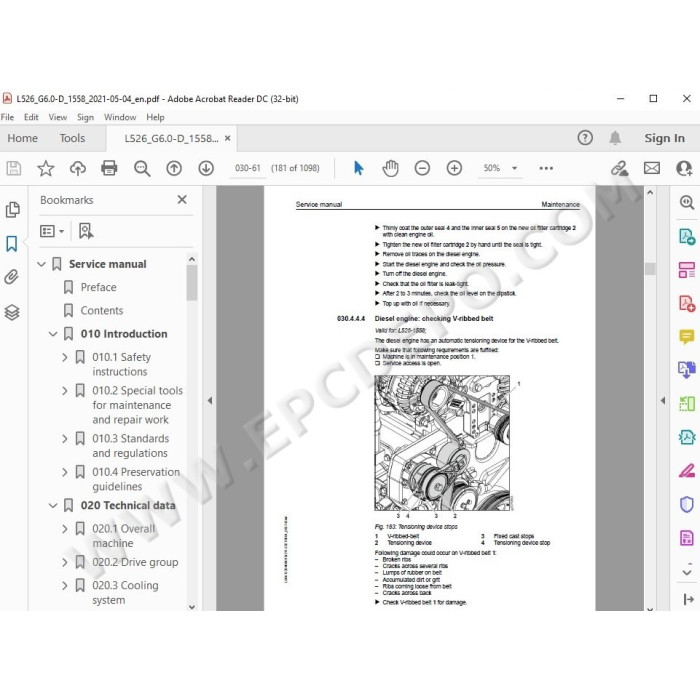Click the 50% zoom value field
This screenshot has height=700, width=700.
point(492,168)
